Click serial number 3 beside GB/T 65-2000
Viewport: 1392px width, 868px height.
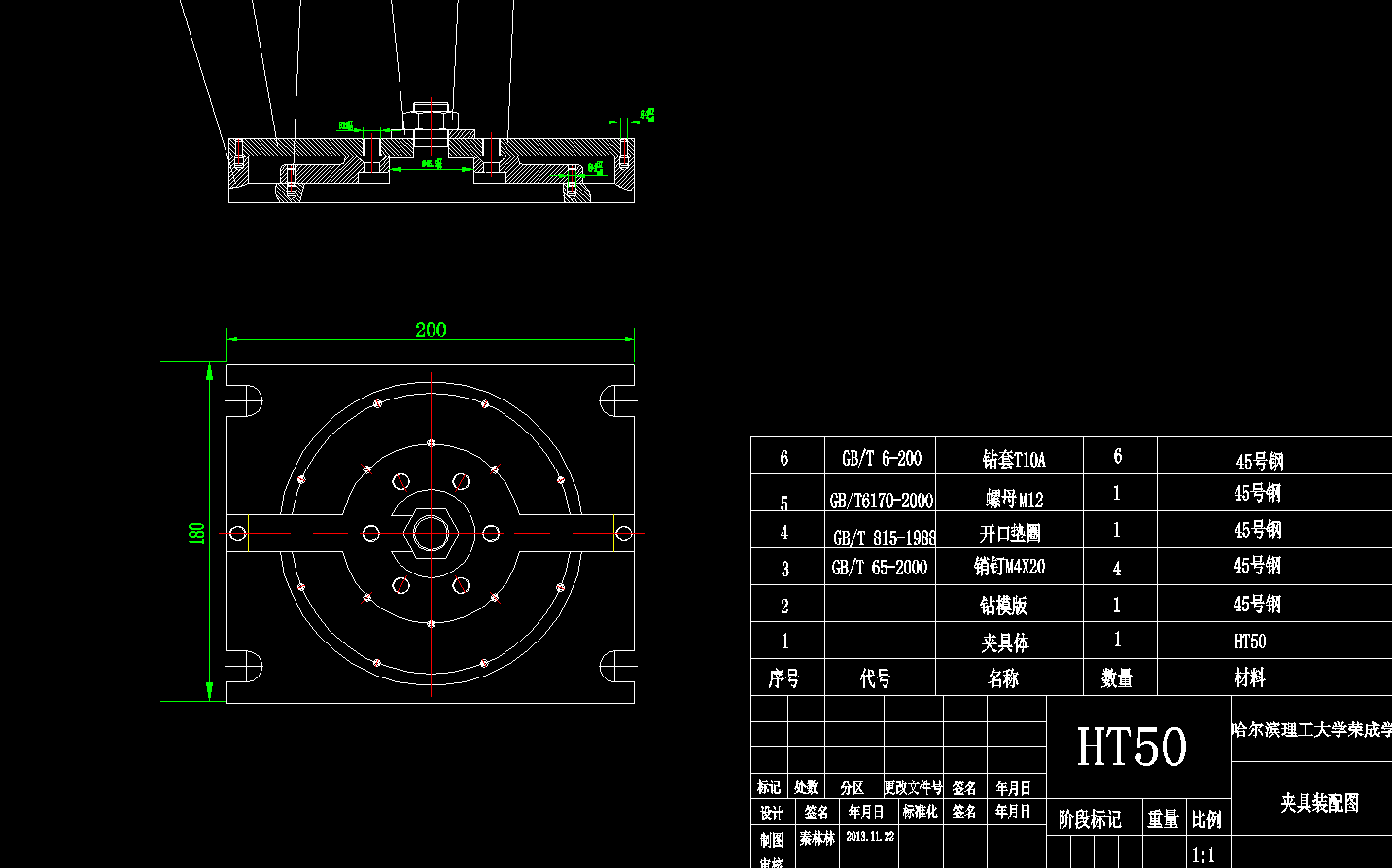coord(785,569)
